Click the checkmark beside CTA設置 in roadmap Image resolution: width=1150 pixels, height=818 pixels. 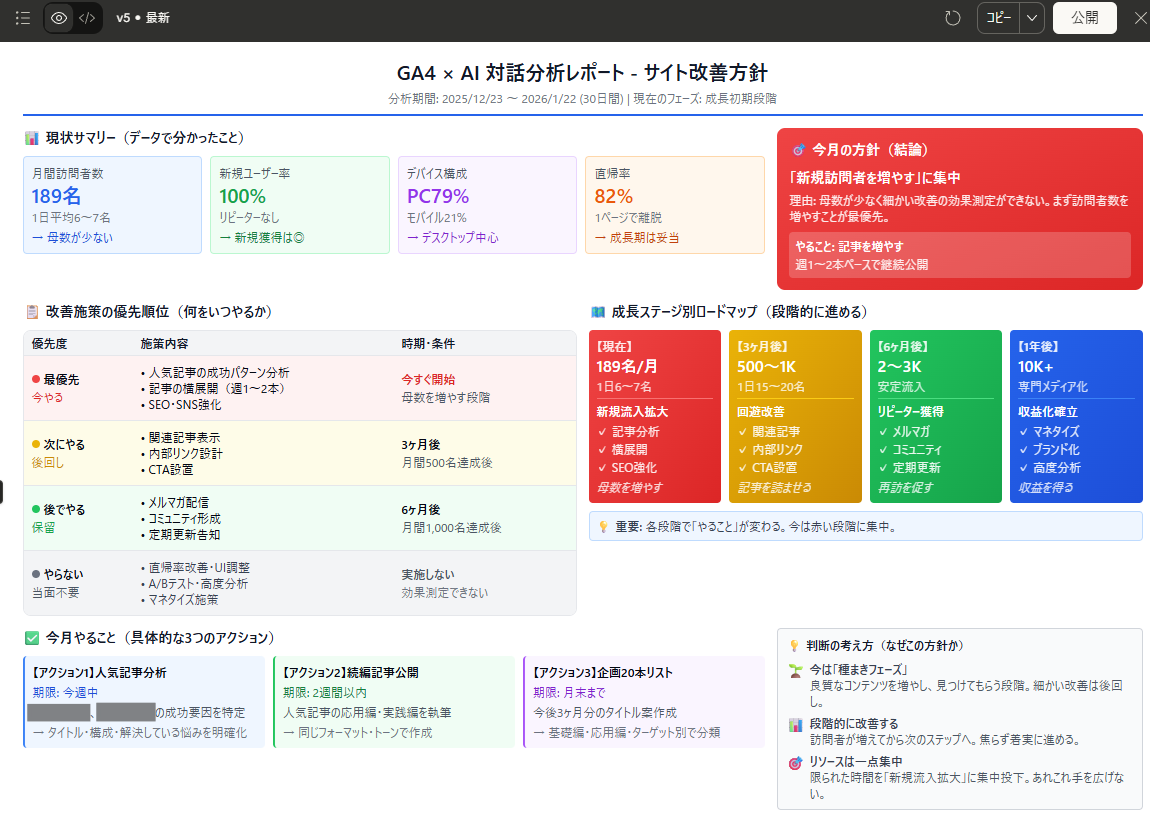tap(742, 468)
